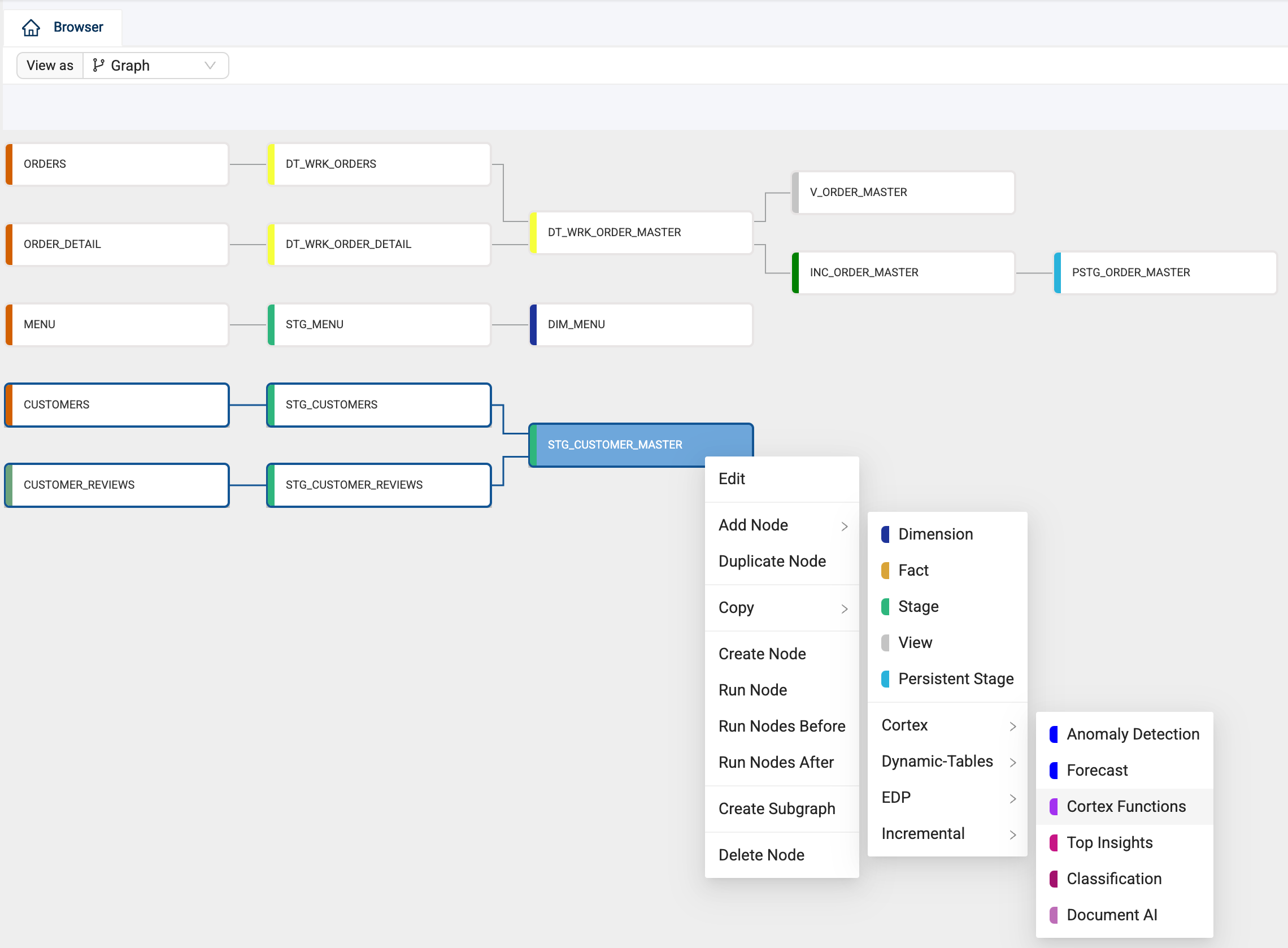Image resolution: width=1288 pixels, height=948 pixels.
Task: Select the Stage node type
Action: [x=918, y=607]
